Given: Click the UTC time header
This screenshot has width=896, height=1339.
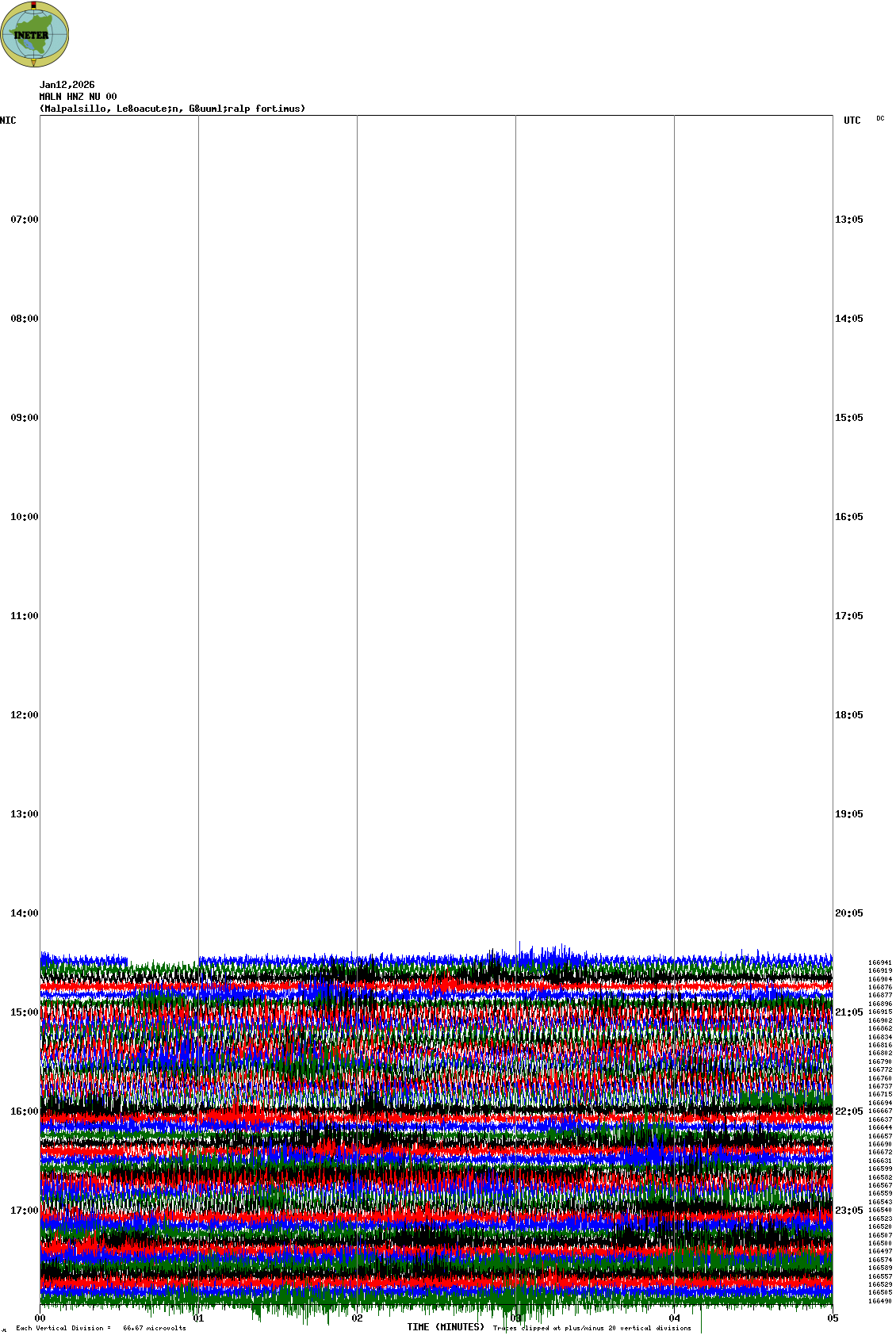Looking at the screenshot, I should coord(852,121).
